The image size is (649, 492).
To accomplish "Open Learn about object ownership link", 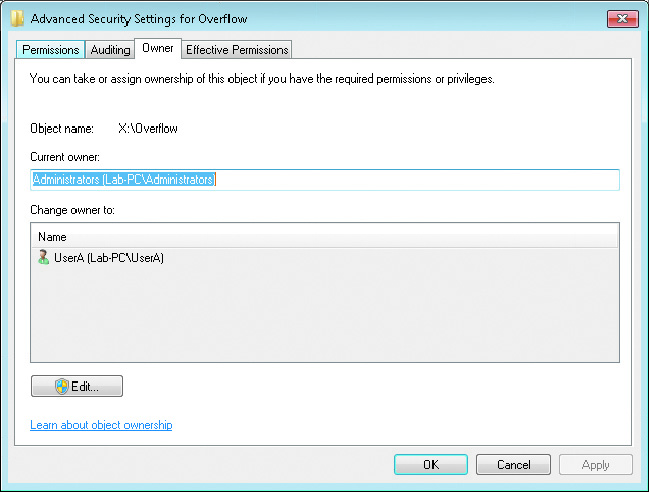I will 101,425.
